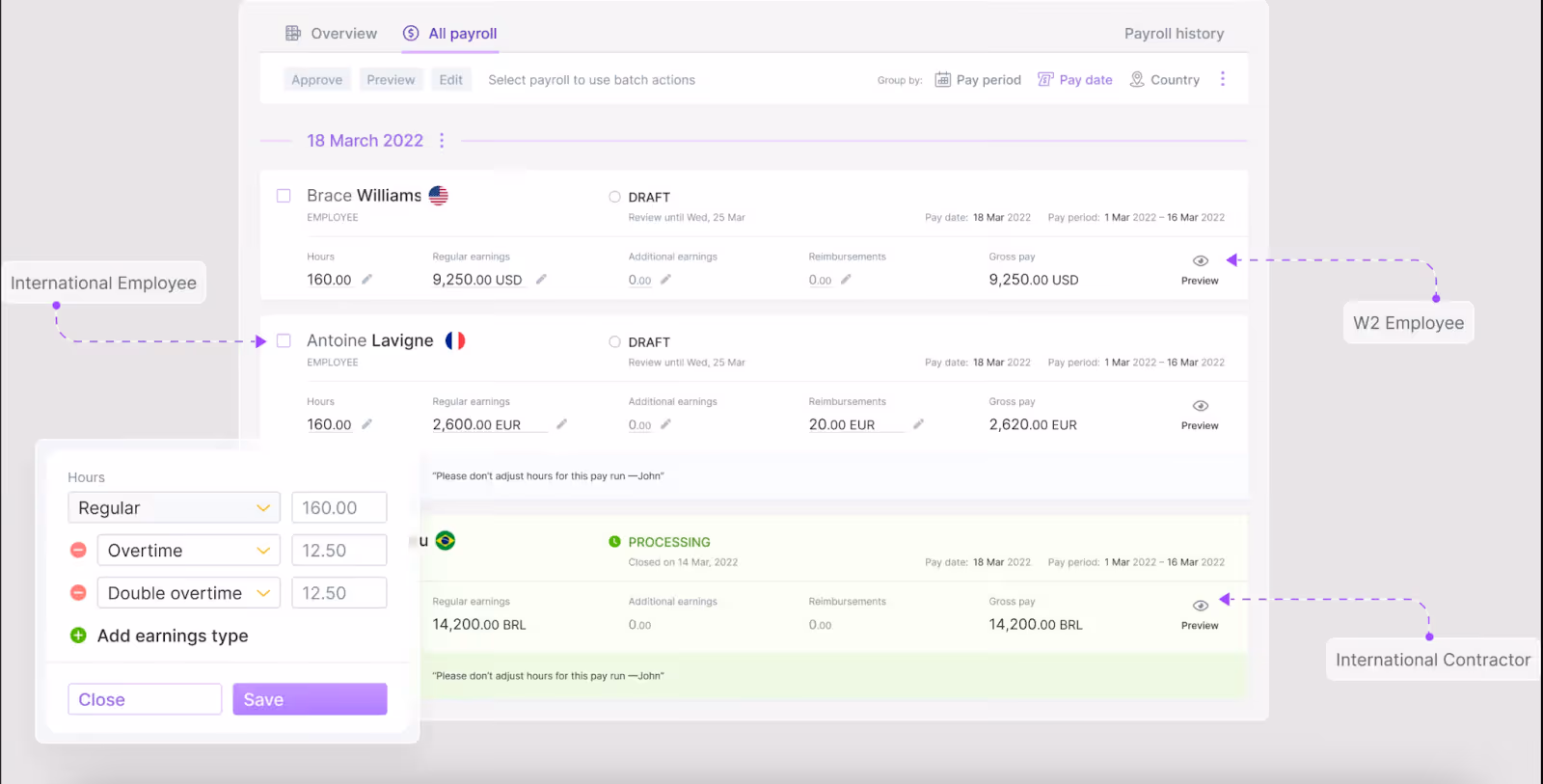The width and height of the screenshot is (1543, 784).
Task: Click the Brace Williams name
Action: tap(364, 196)
